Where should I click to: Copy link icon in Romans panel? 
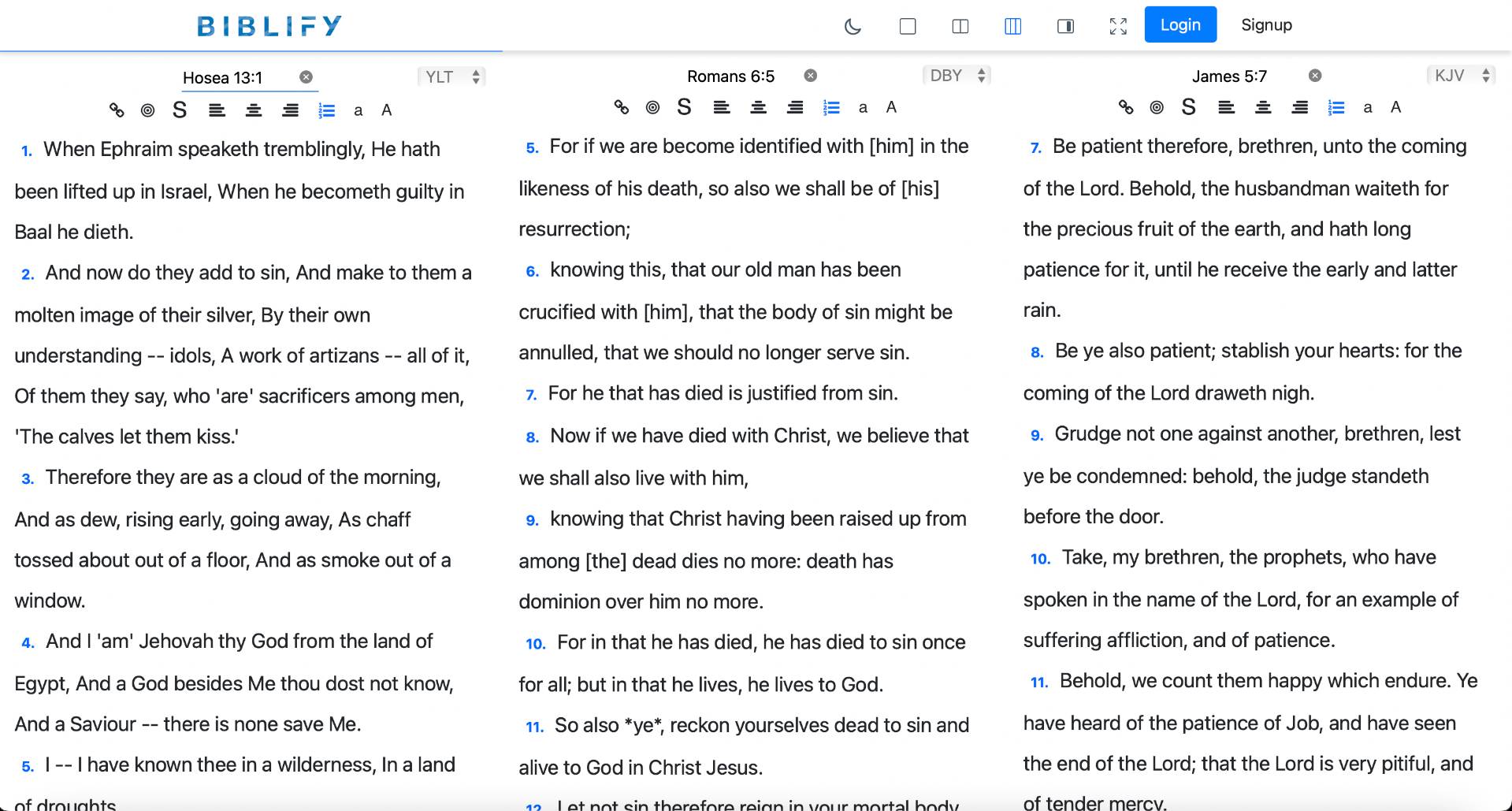pyautogui.click(x=622, y=107)
